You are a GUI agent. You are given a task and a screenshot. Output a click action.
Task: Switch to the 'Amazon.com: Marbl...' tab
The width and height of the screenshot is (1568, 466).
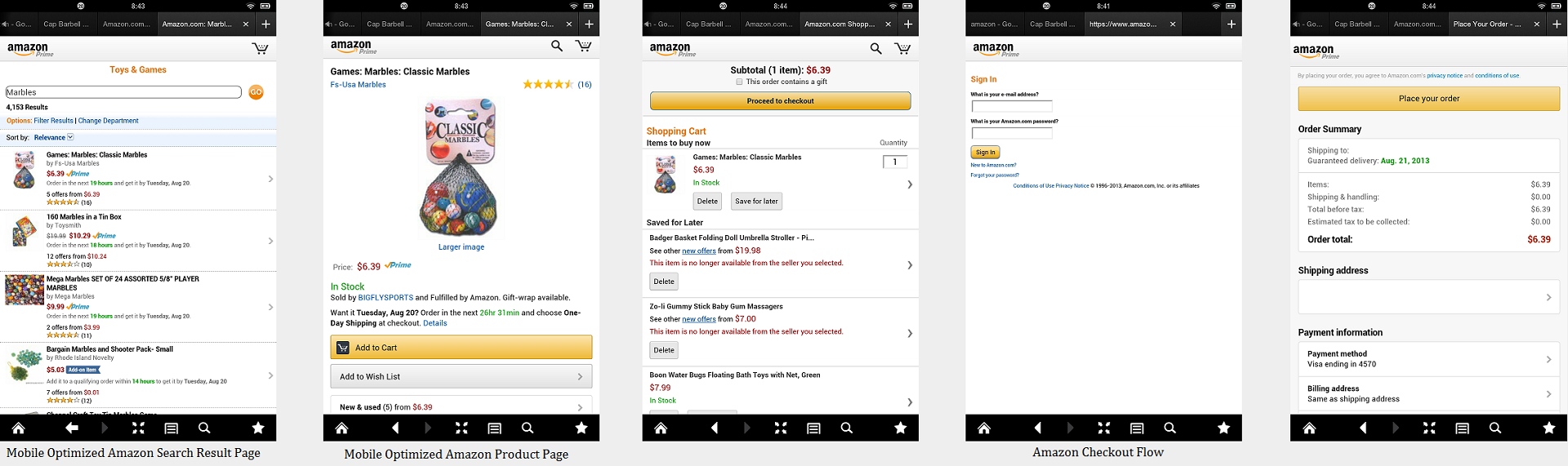[x=197, y=24]
